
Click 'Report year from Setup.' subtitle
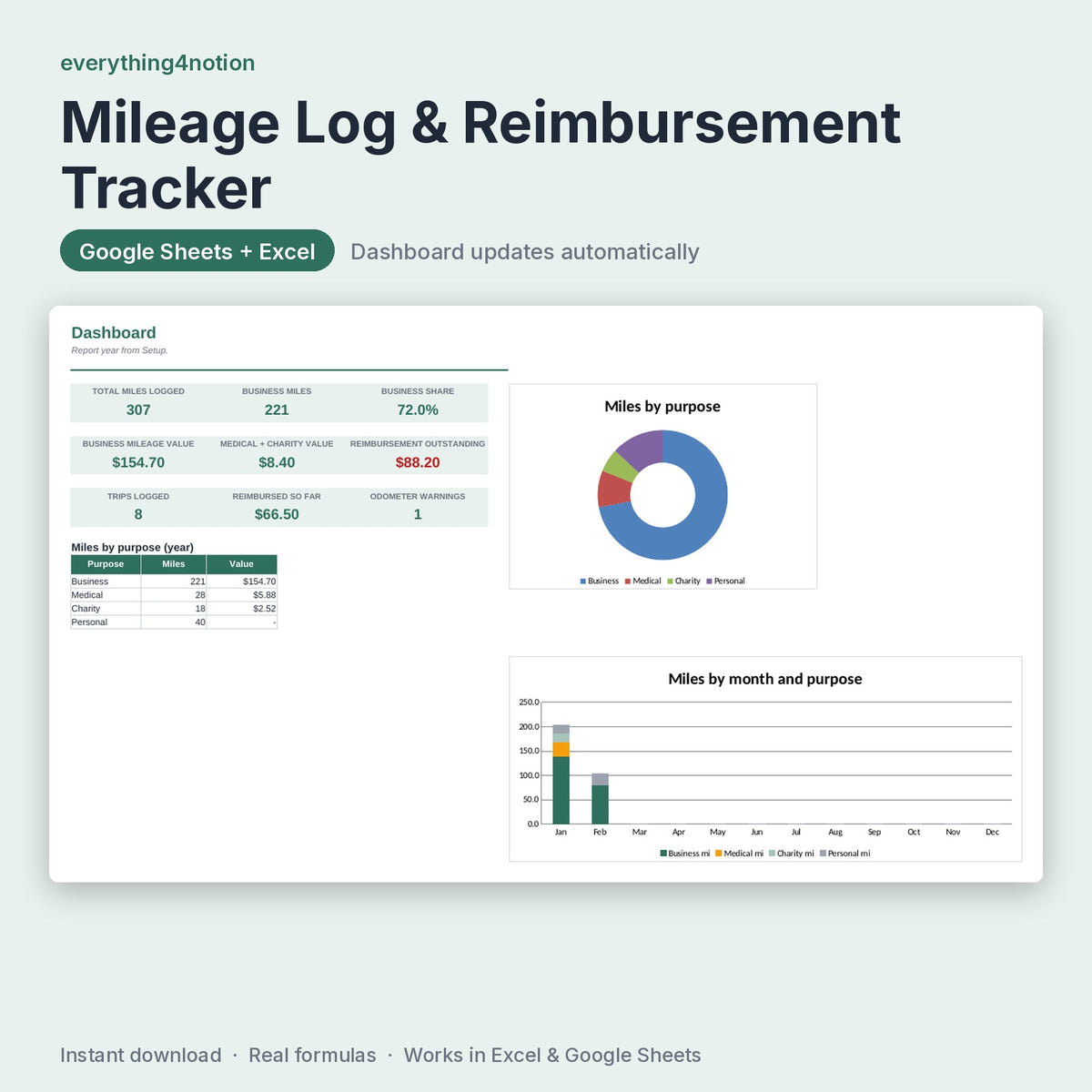click(x=120, y=350)
